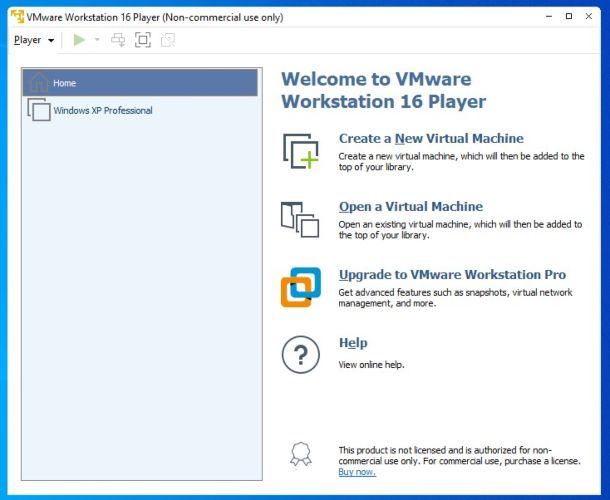Choose Open a Virtual Machine text link
Image resolution: width=610 pixels, height=500 pixels.
point(410,207)
